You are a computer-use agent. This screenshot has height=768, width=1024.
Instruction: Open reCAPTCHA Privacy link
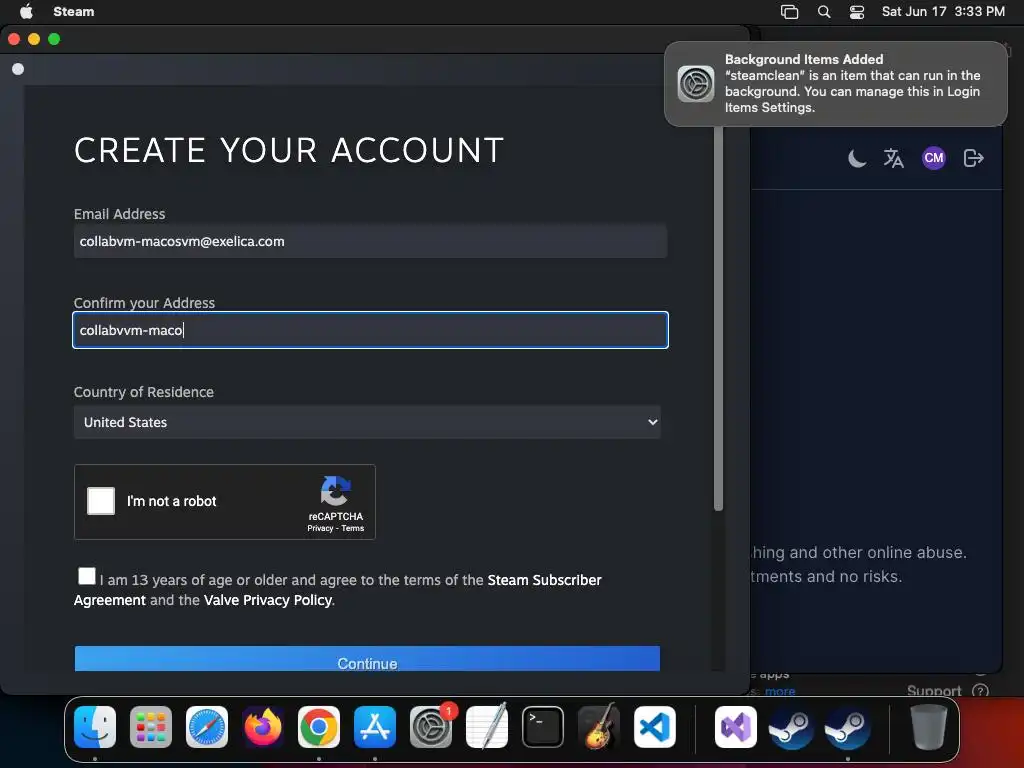click(x=320, y=528)
